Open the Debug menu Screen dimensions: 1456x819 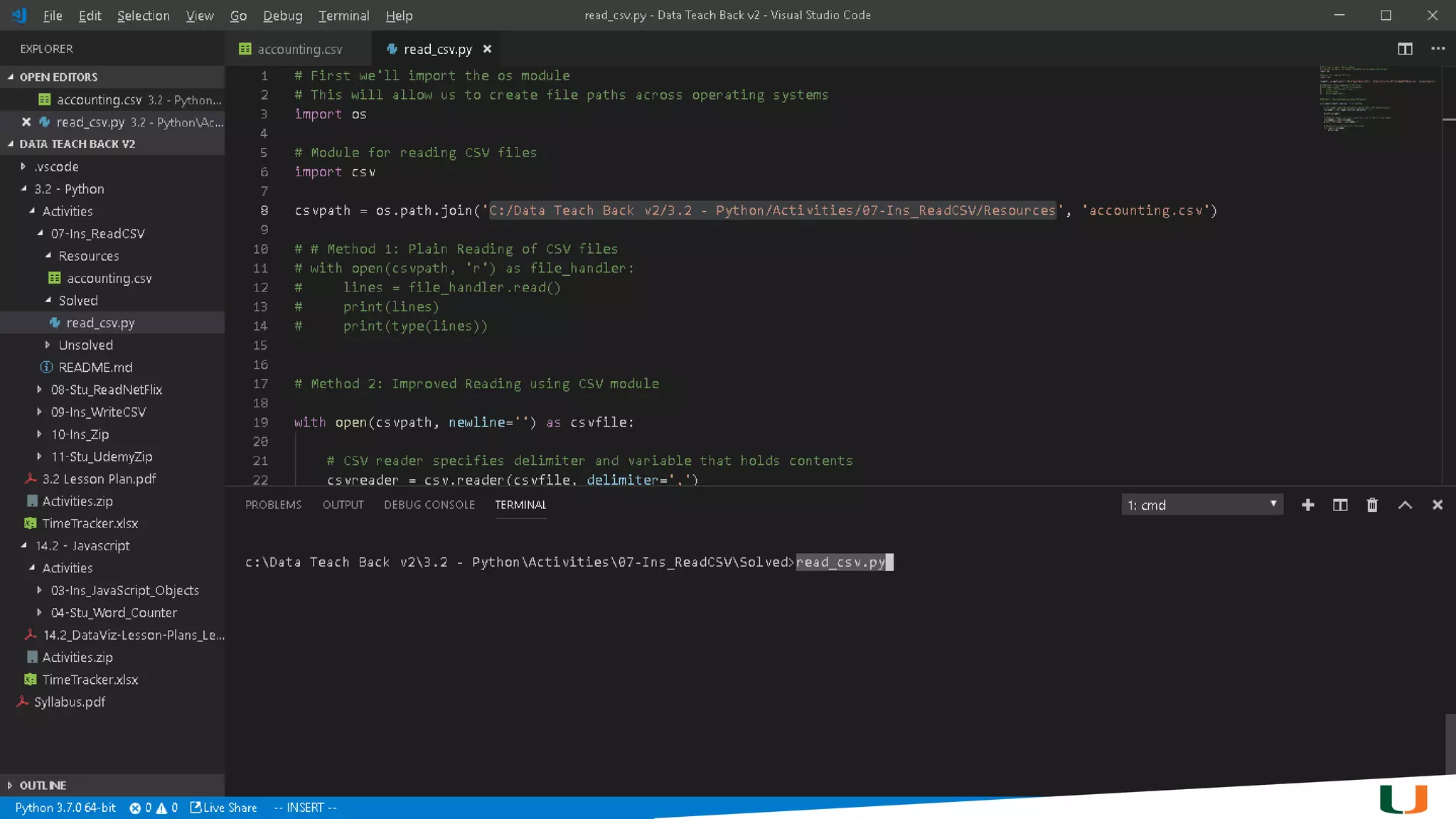[282, 16]
